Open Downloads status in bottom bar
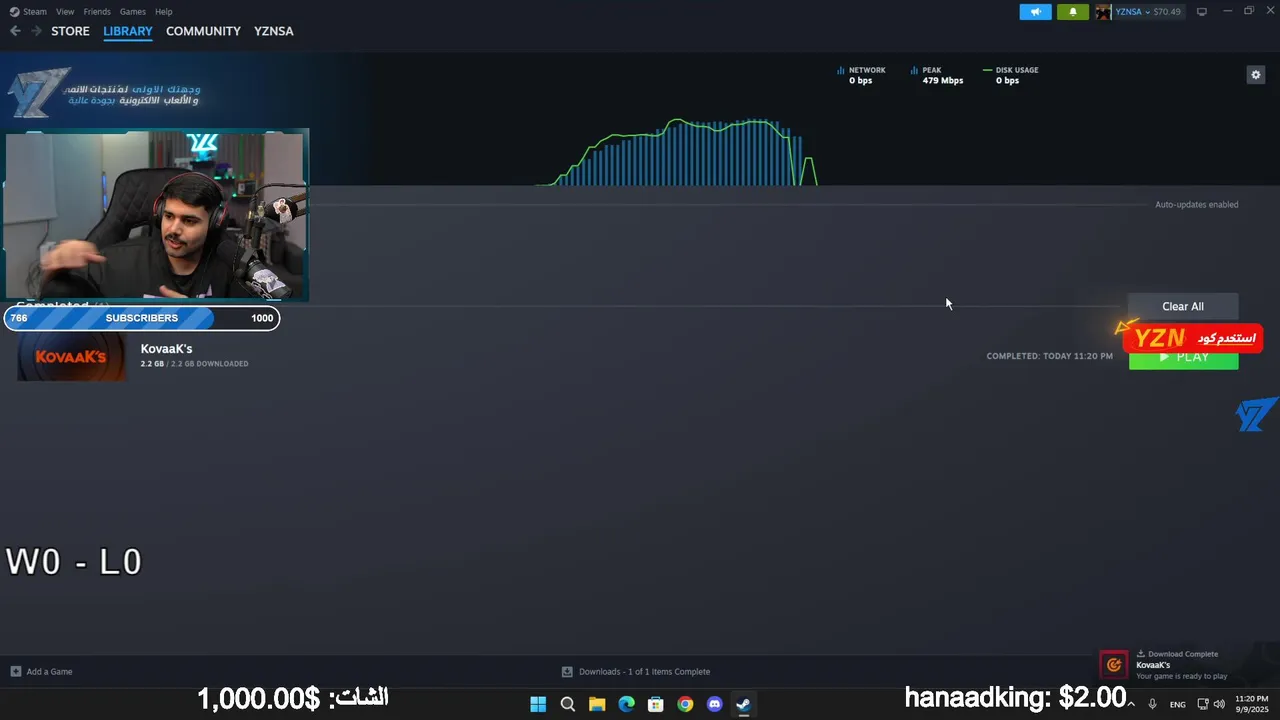Image resolution: width=1280 pixels, height=720 pixels. [x=644, y=672]
